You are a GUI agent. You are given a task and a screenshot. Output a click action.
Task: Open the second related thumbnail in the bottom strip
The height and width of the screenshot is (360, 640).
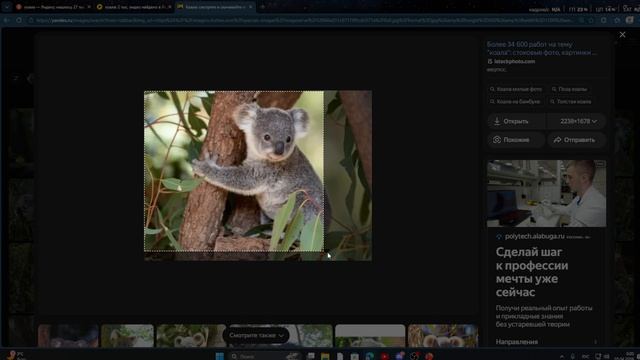(127, 336)
